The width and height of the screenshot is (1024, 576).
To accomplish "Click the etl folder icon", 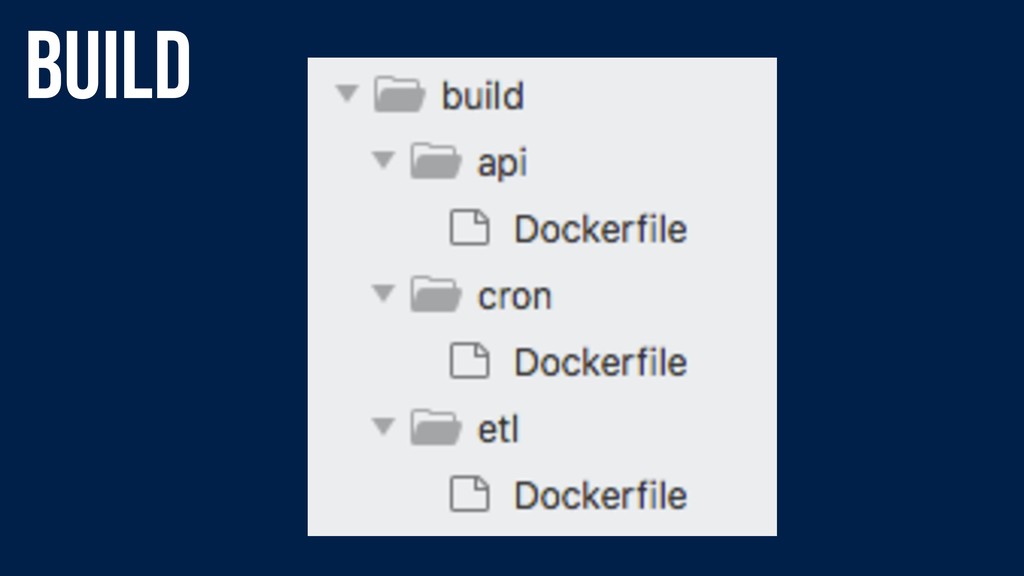I will click(436, 428).
